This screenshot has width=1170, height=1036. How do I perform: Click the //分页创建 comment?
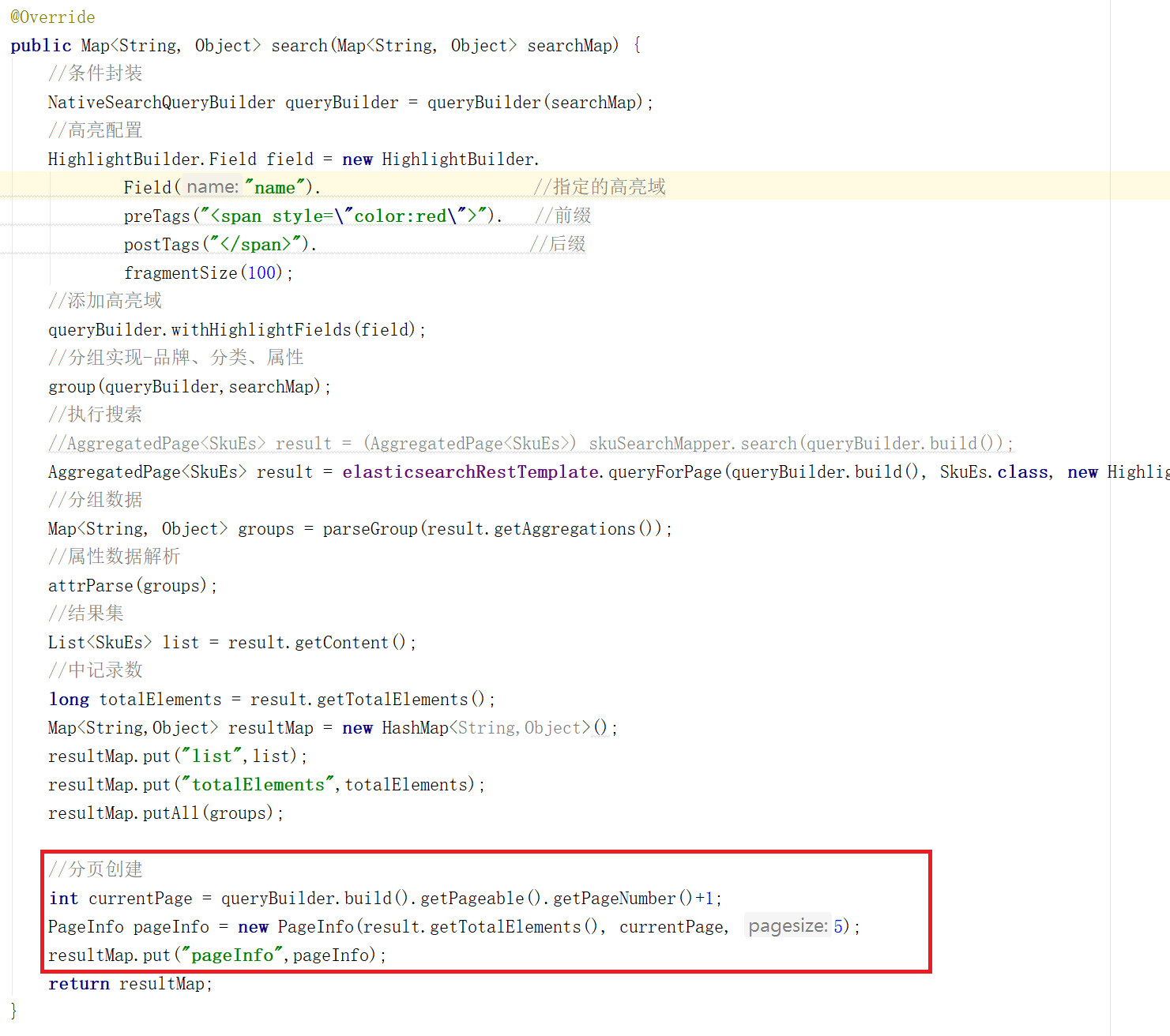click(96, 869)
